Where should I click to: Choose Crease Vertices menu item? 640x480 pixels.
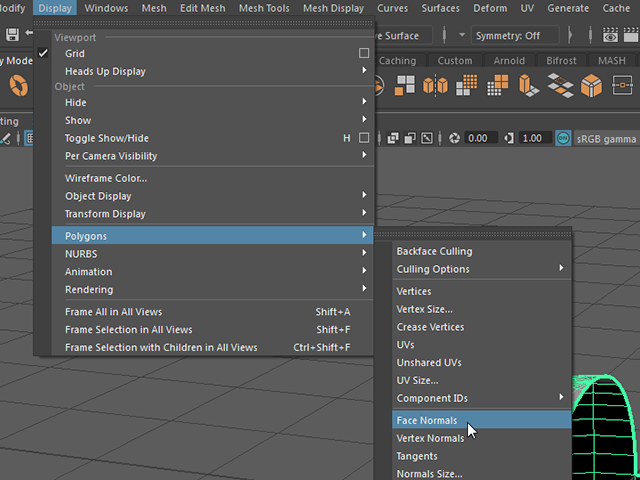pyautogui.click(x=482, y=327)
